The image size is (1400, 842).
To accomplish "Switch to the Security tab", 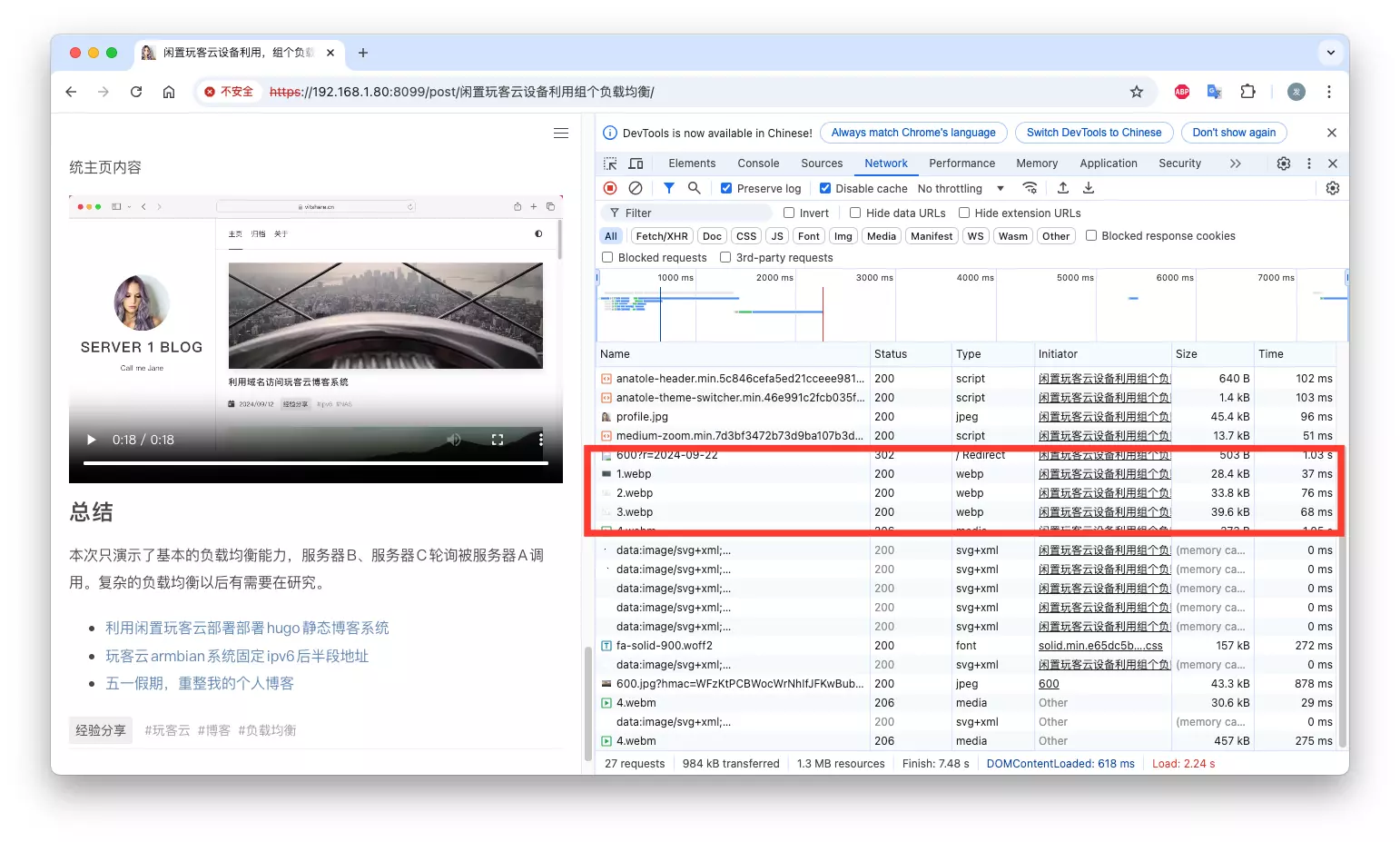I will [x=1179, y=163].
